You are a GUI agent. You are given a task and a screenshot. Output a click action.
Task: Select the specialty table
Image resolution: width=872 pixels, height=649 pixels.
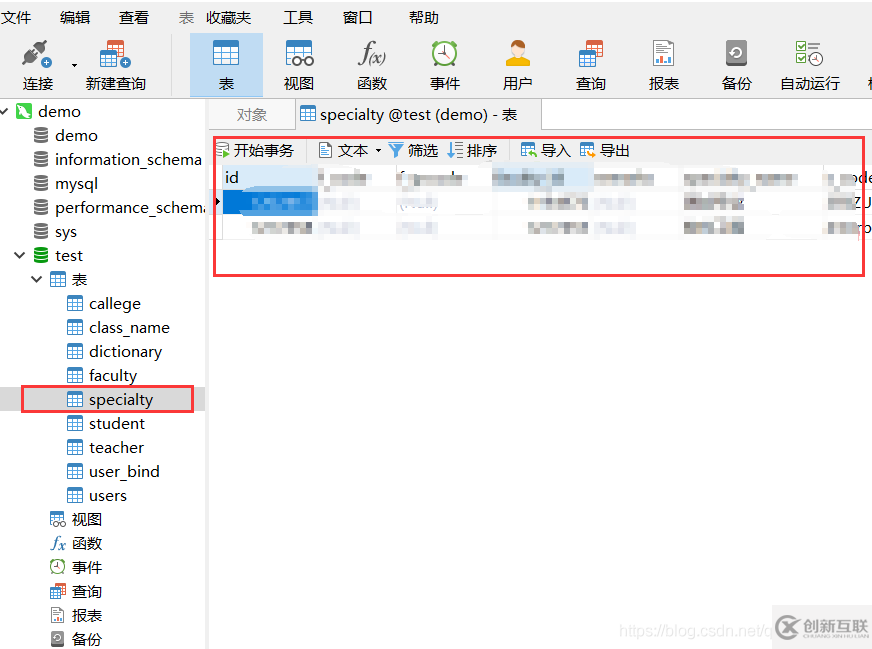[x=121, y=399]
